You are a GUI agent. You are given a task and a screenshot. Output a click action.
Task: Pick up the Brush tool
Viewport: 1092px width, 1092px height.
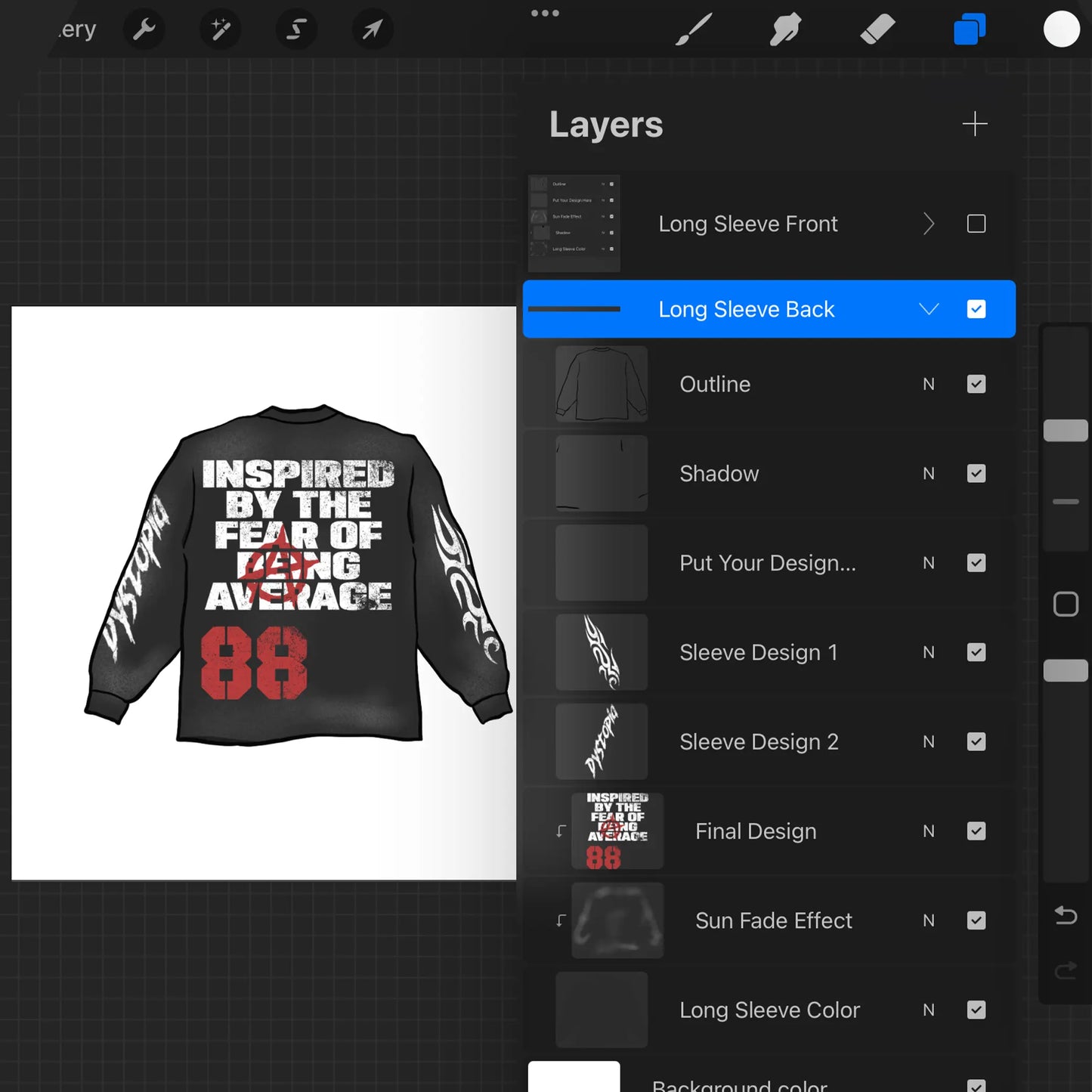pos(694,29)
